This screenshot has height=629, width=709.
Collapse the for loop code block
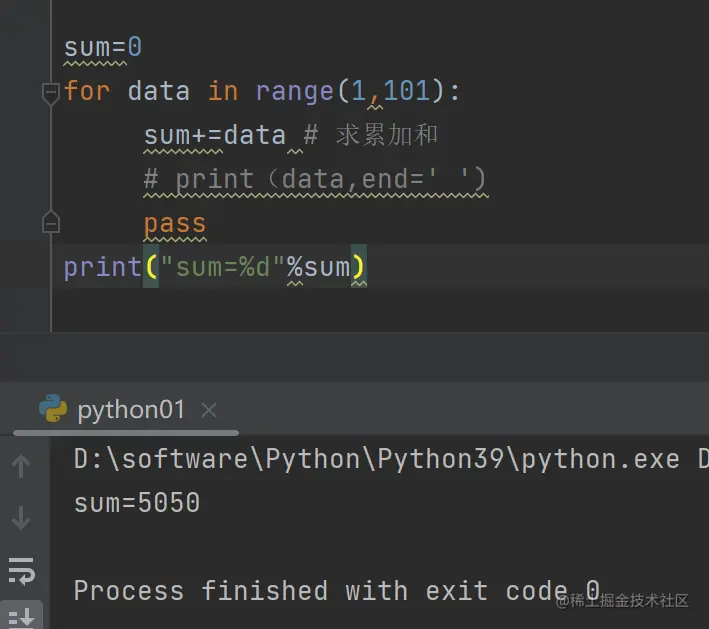[x=51, y=93]
